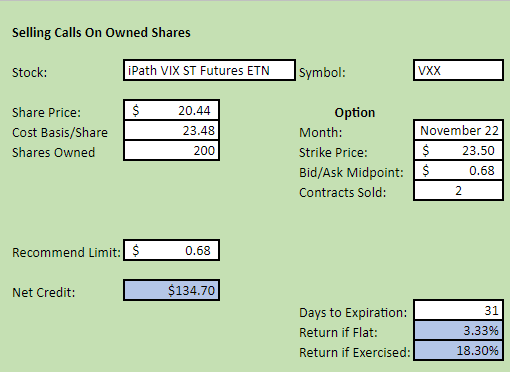
Task: Click the Option section heading
Action: [x=355, y=113]
